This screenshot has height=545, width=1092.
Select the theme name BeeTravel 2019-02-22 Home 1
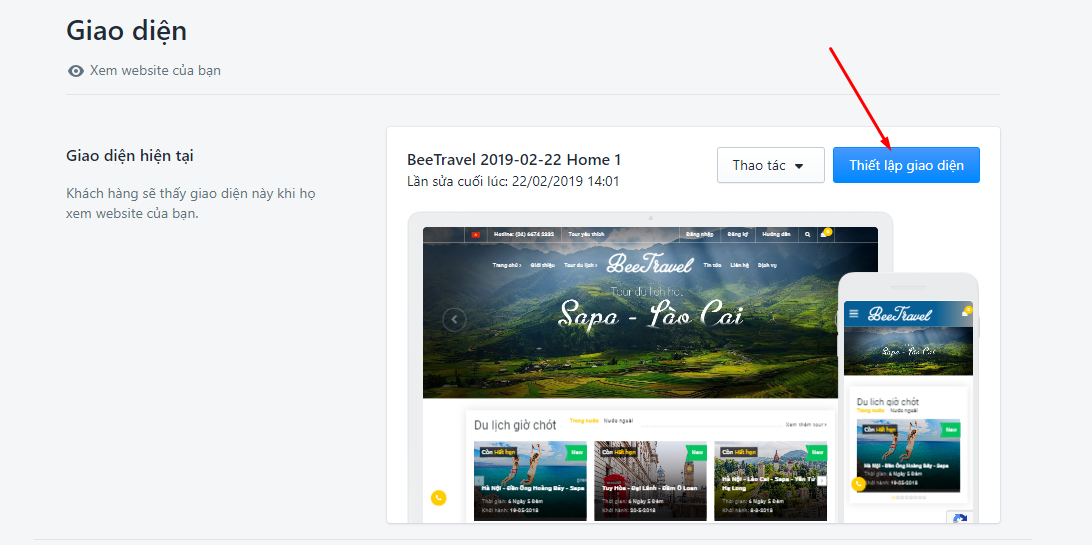click(x=514, y=159)
